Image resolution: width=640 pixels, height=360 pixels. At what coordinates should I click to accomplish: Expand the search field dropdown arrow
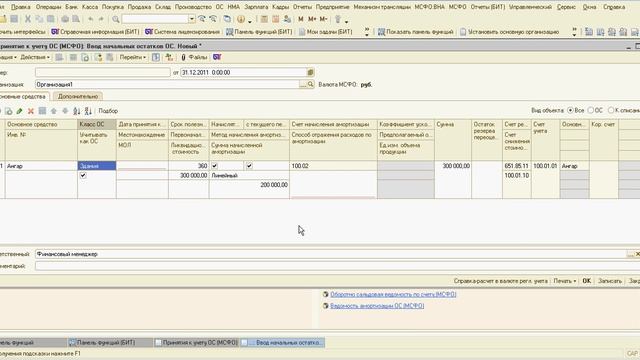(191, 19)
